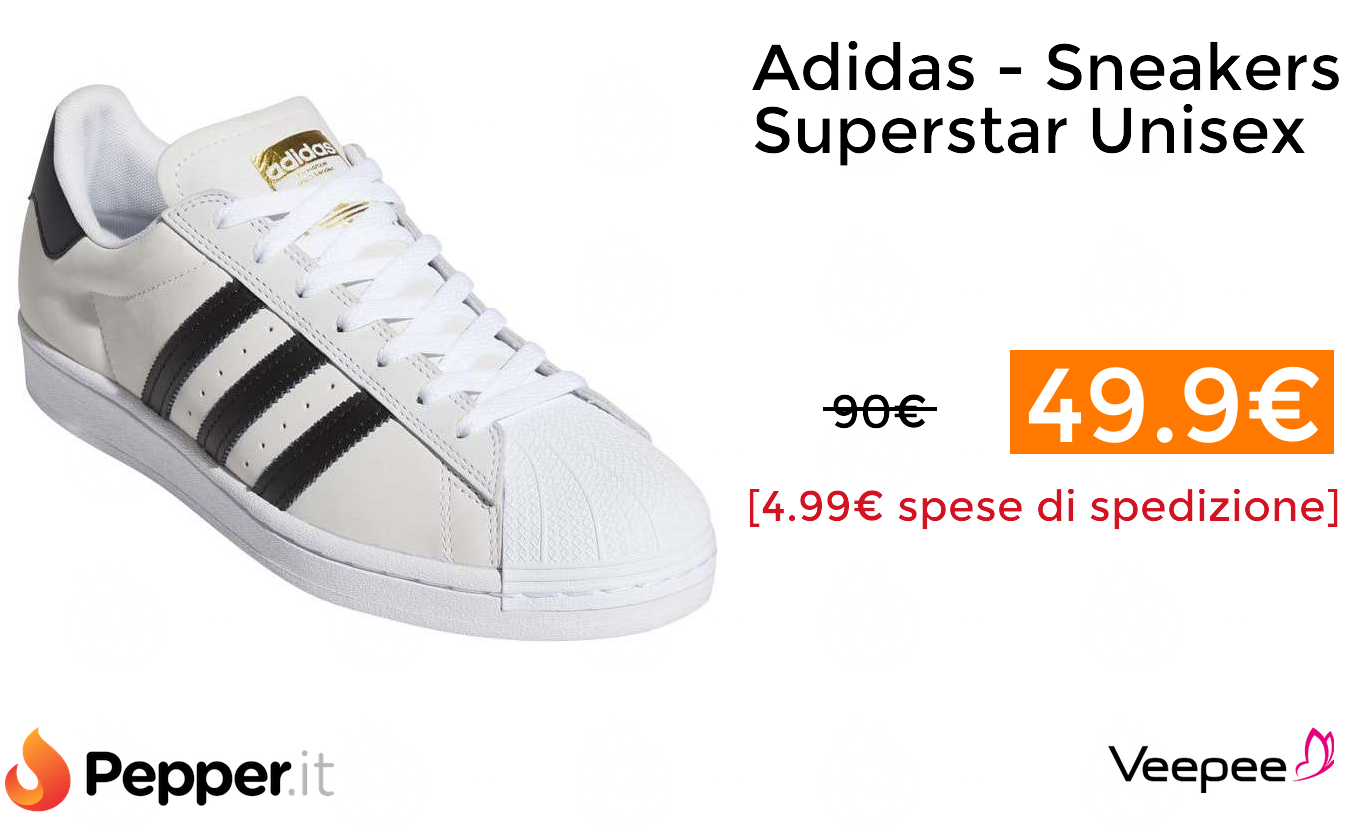
Task: Select the word "Sneakers" in the heading
Action: click(1193, 68)
